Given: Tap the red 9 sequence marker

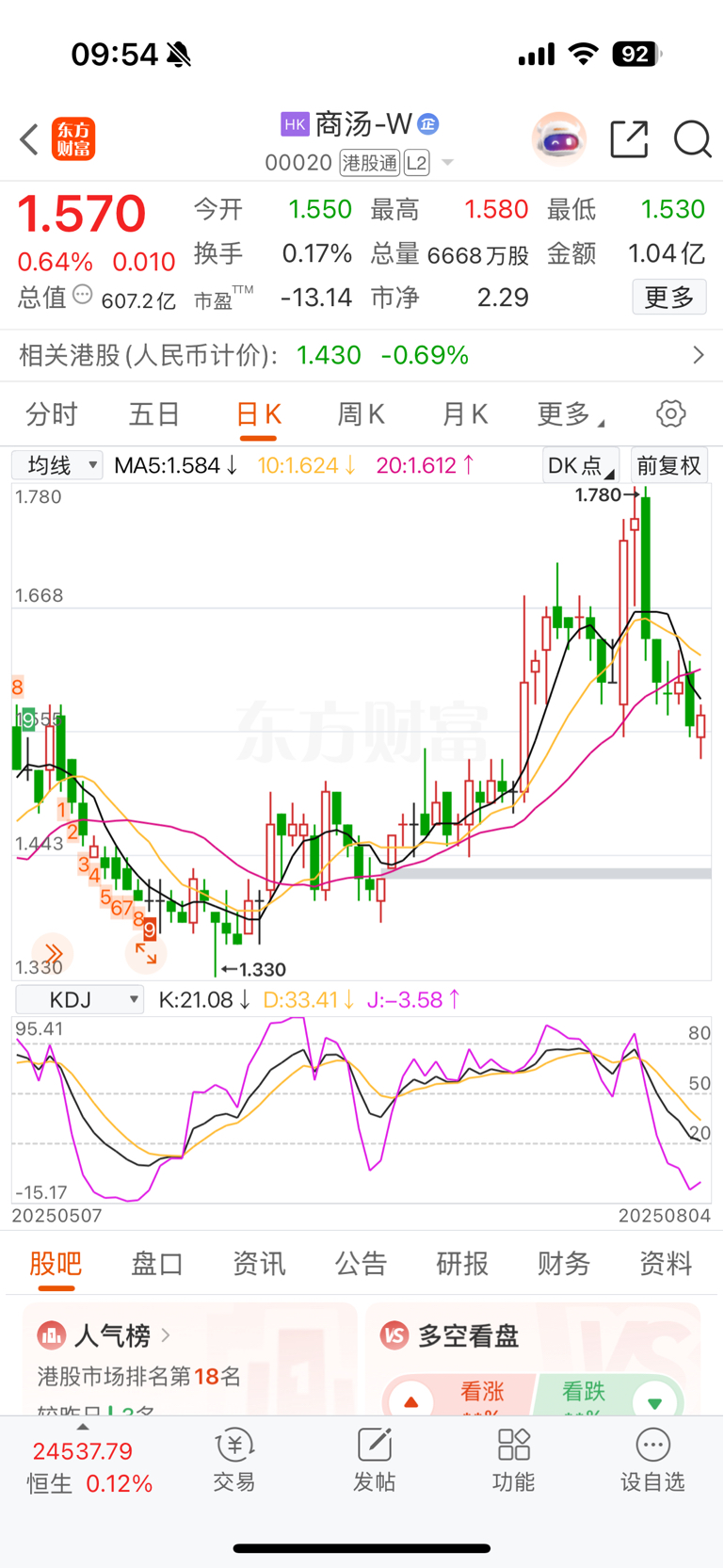Looking at the screenshot, I should point(150,930).
